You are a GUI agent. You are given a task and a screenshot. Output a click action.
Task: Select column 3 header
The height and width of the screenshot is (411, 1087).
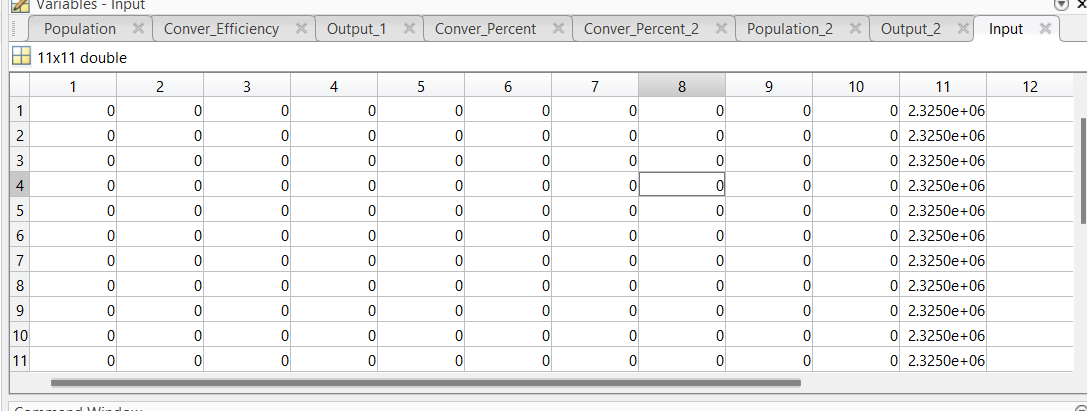[246, 87]
